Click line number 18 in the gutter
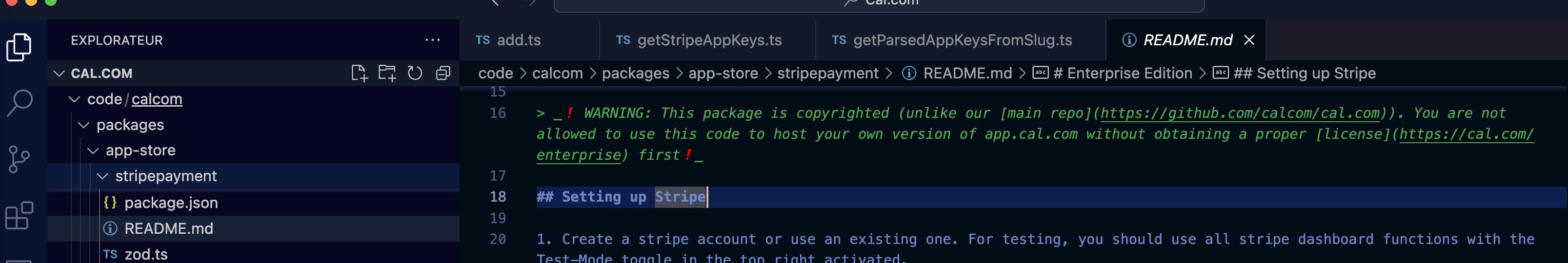Screen dimensions: 1568x263 [498, 197]
